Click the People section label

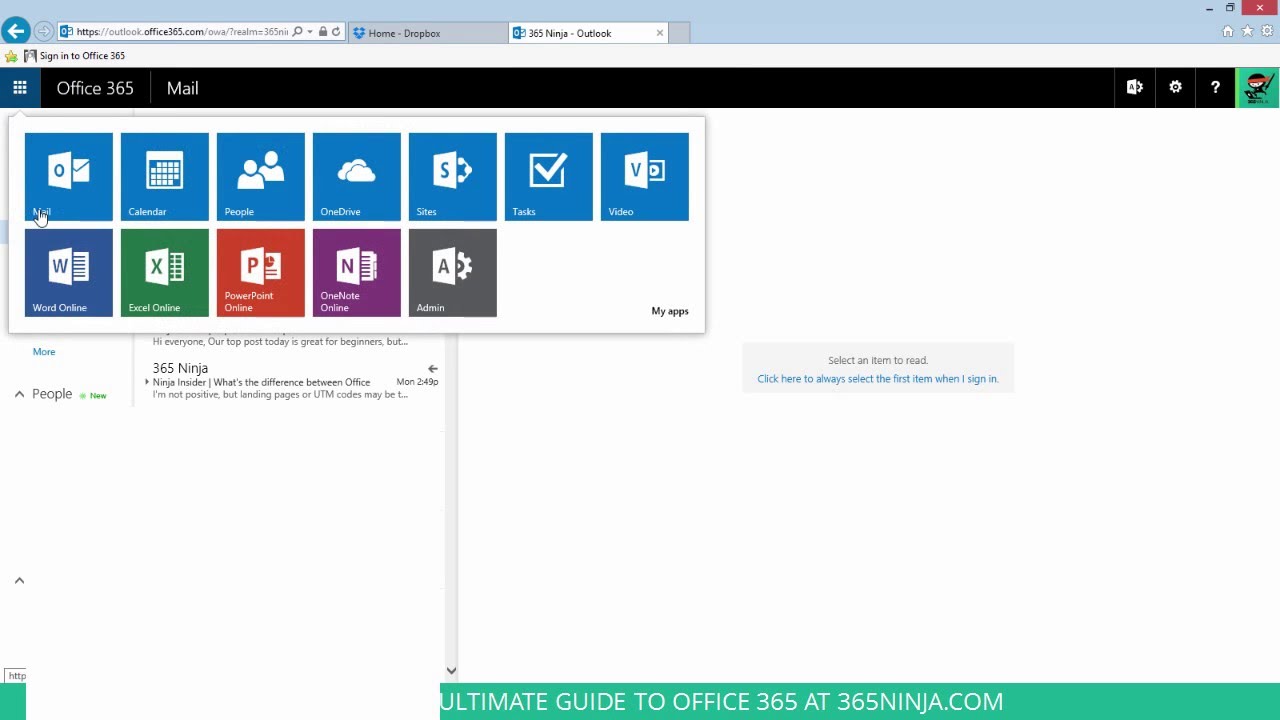[x=52, y=394]
